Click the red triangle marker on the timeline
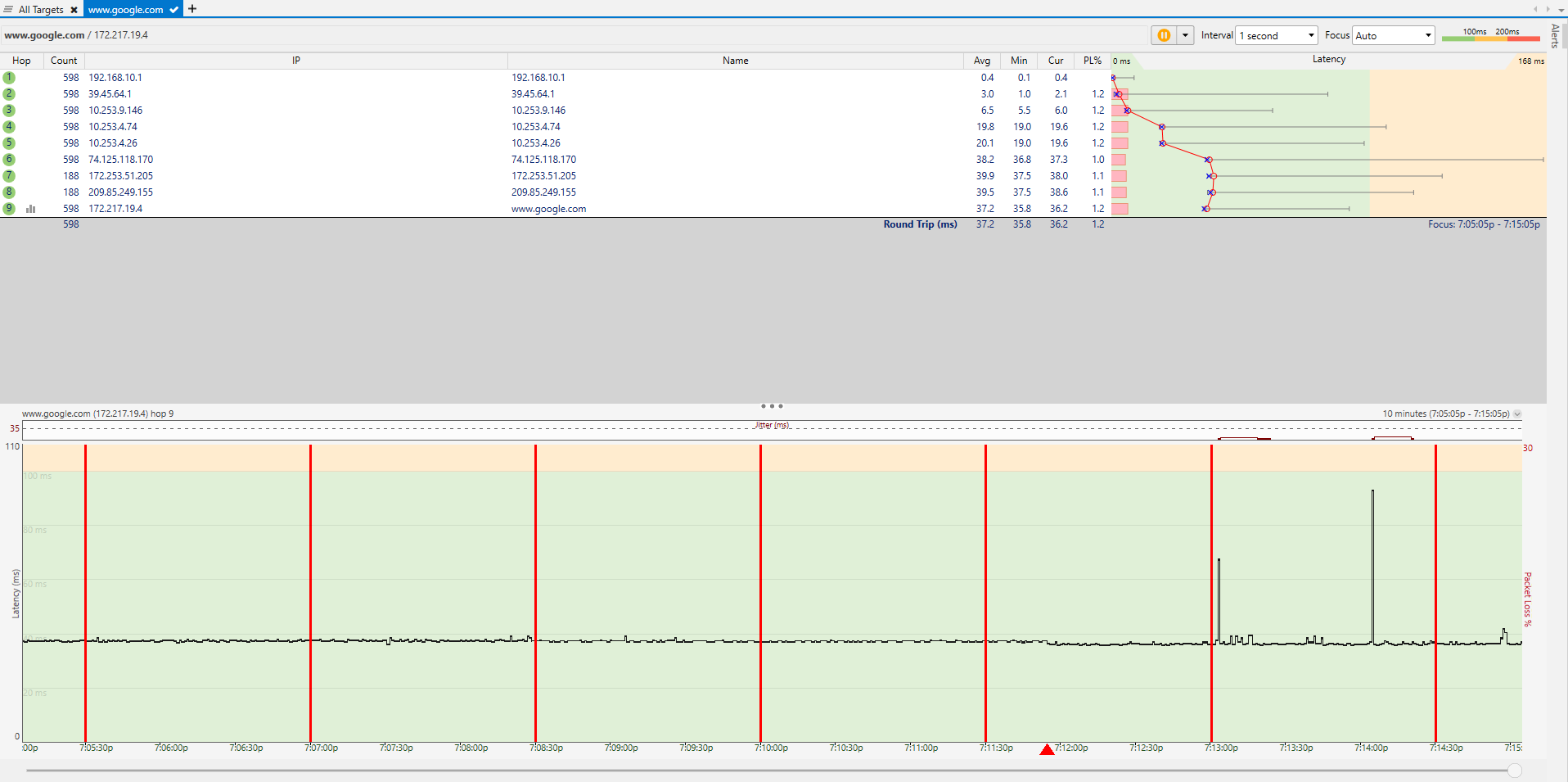Screen dimensions: 1568x782 pos(1047,749)
